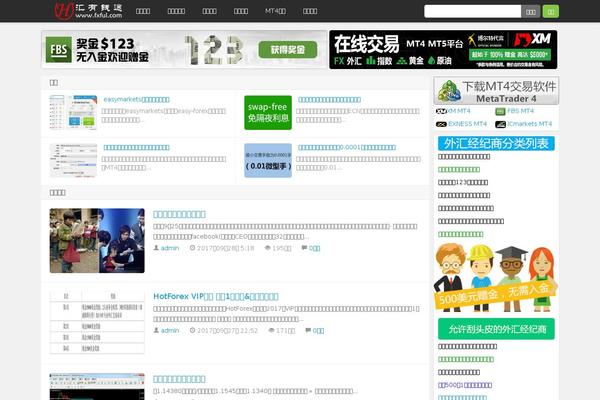This screenshot has height=400, width=600.
Task: Click the MetaTrader 4 logo icon in the download banner
Action: tap(450, 91)
